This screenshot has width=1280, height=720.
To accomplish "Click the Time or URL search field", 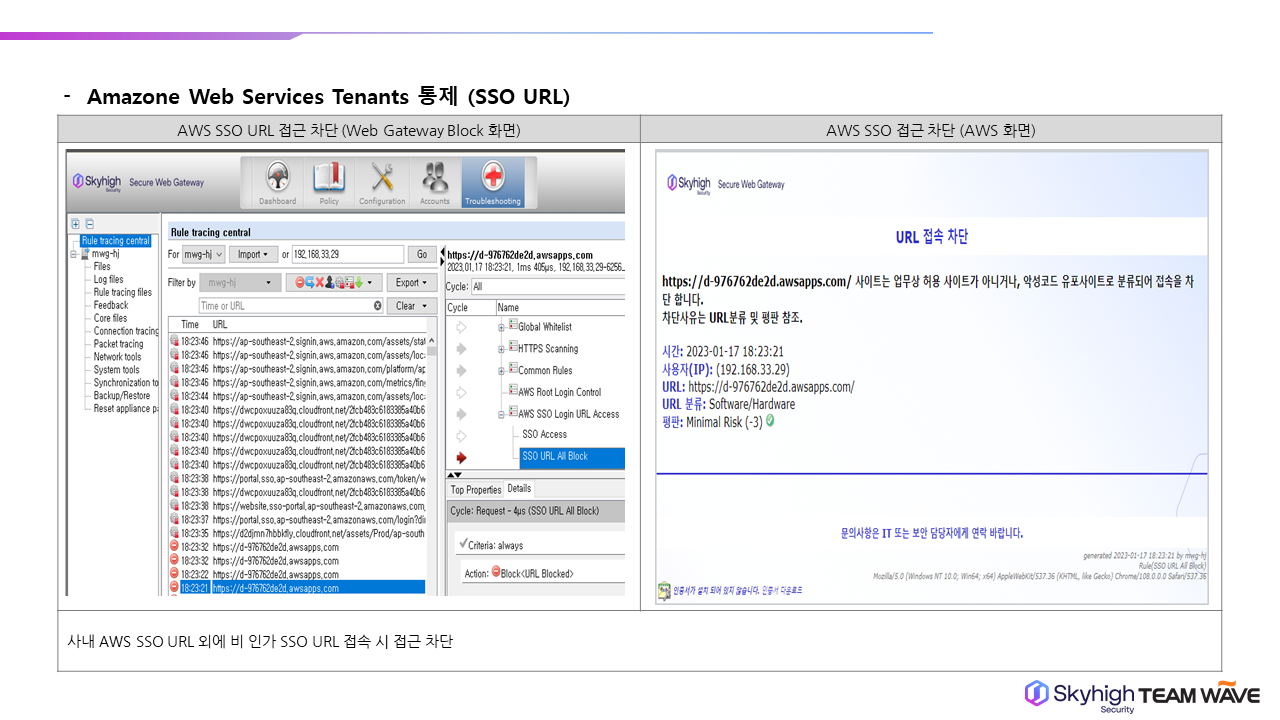I will 285,306.
